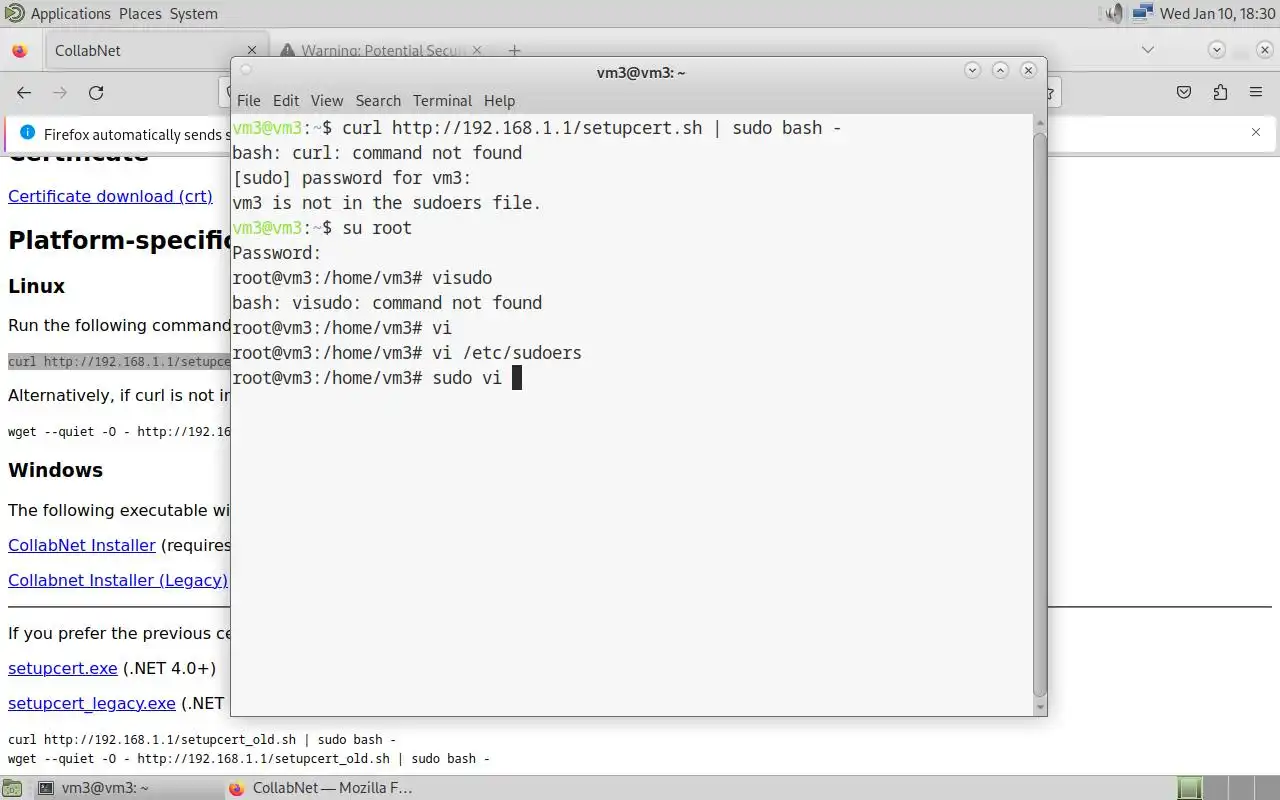Click 'vi /etc/sudoers' command line
The height and width of the screenshot is (800, 1280).
(x=407, y=352)
